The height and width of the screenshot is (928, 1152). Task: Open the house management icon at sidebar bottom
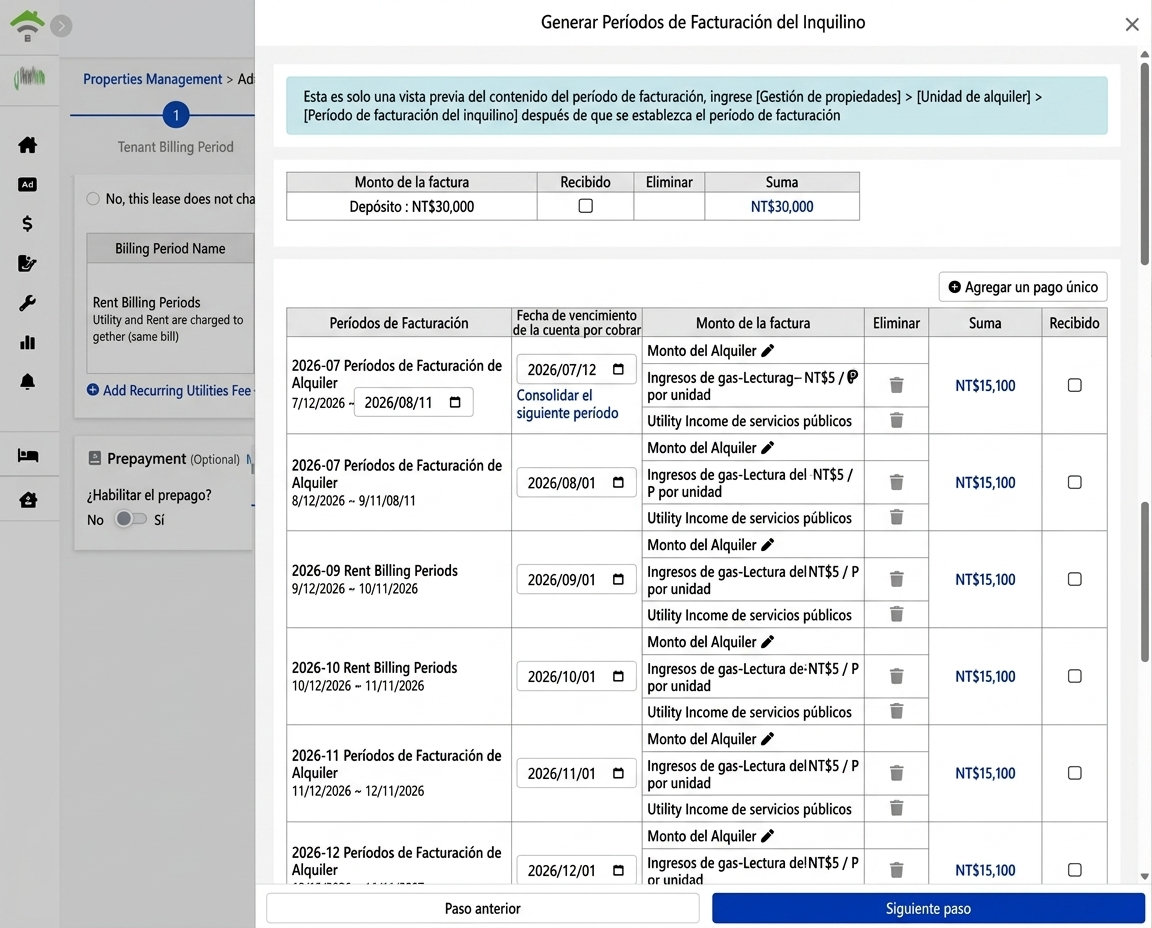coord(28,500)
